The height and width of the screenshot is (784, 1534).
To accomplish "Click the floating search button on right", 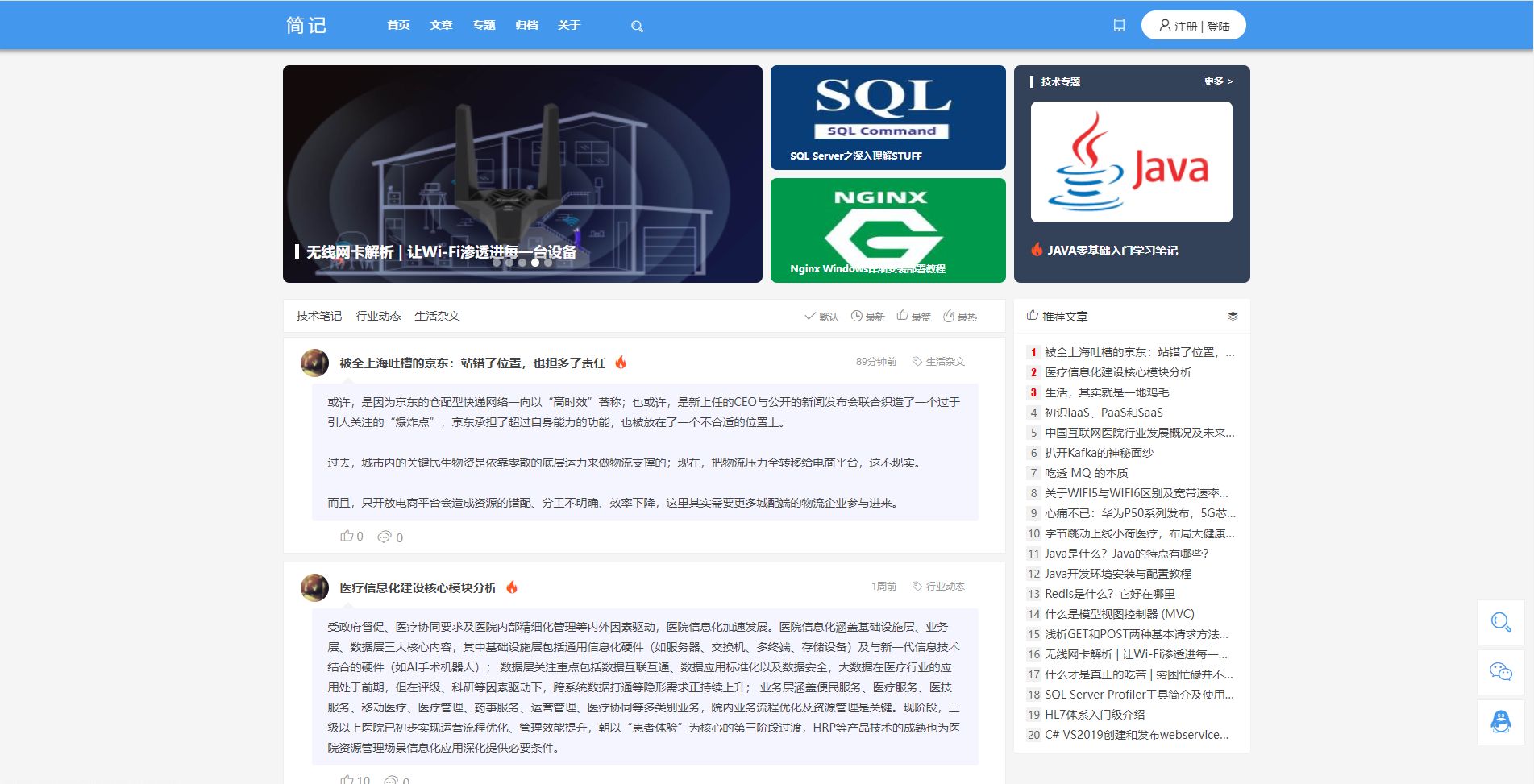I will point(1500,622).
